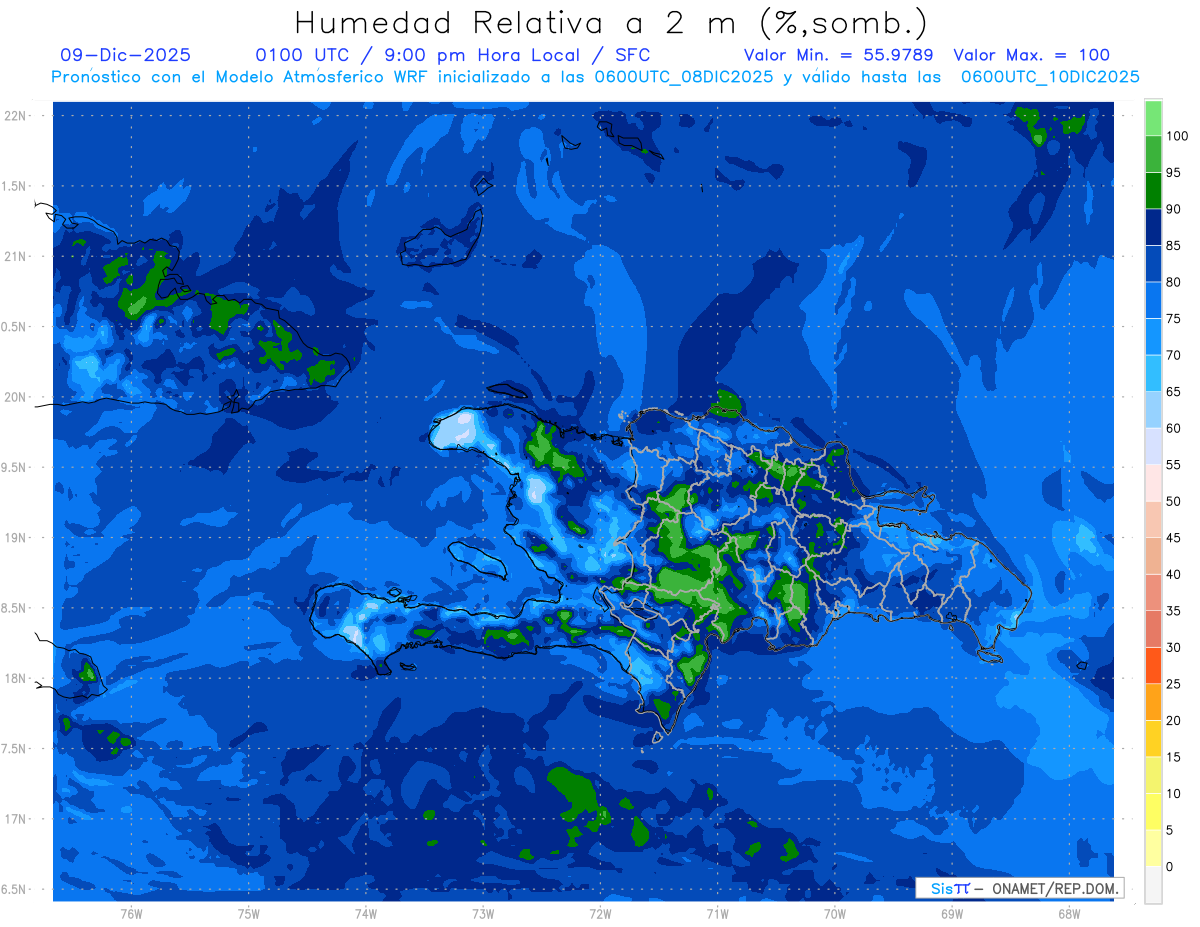Pick the light green swatch above 100
Screen dimensions: 1200x927
(x=1153, y=117)
